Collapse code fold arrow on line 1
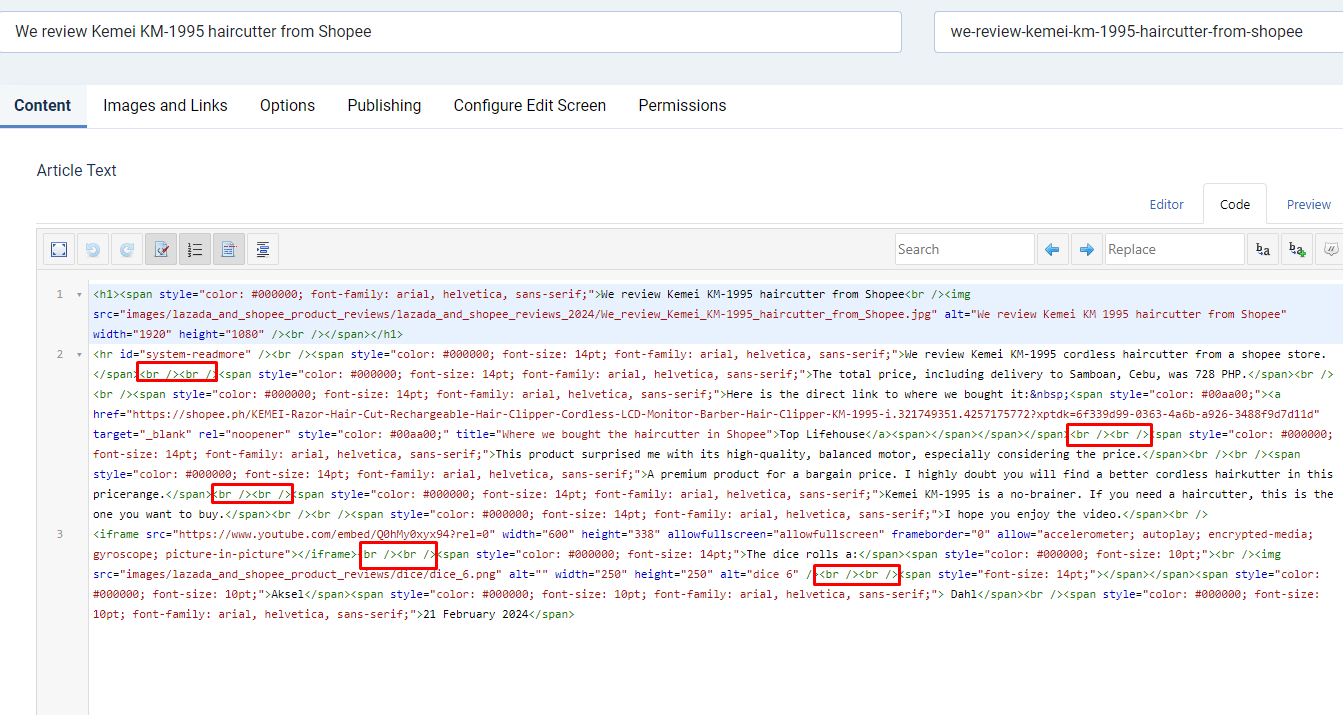The image size is (1343, 715). point(79,295)
